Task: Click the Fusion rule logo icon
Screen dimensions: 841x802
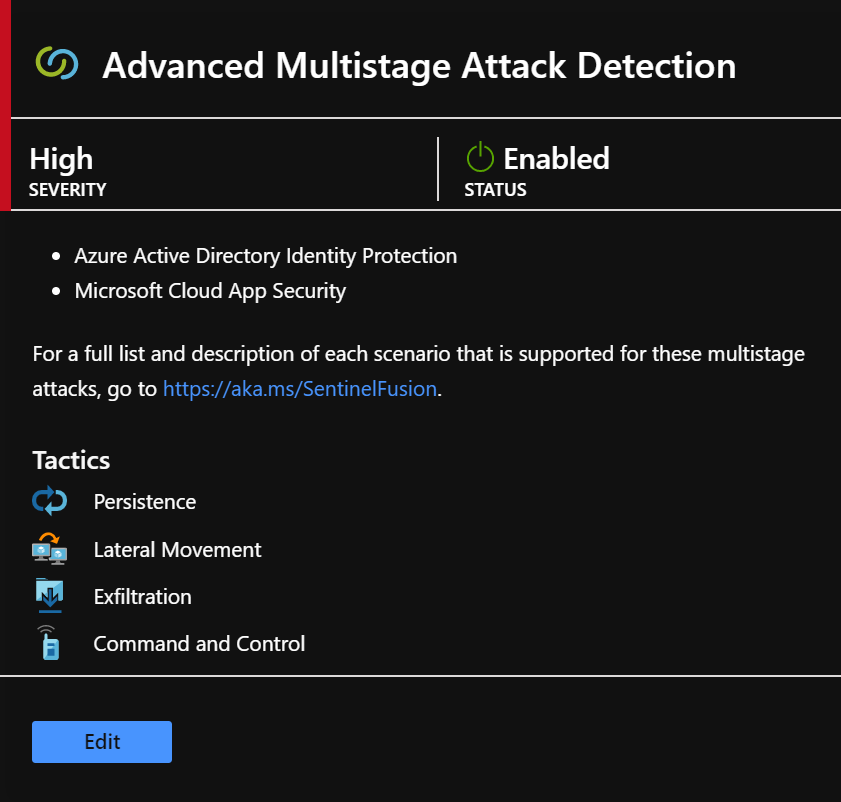Action: 58,65
